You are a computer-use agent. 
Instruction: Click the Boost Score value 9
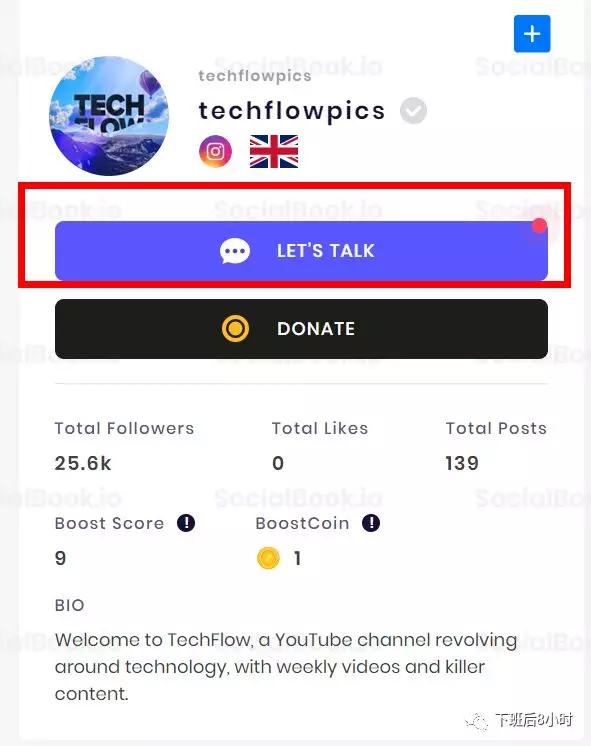60,558
